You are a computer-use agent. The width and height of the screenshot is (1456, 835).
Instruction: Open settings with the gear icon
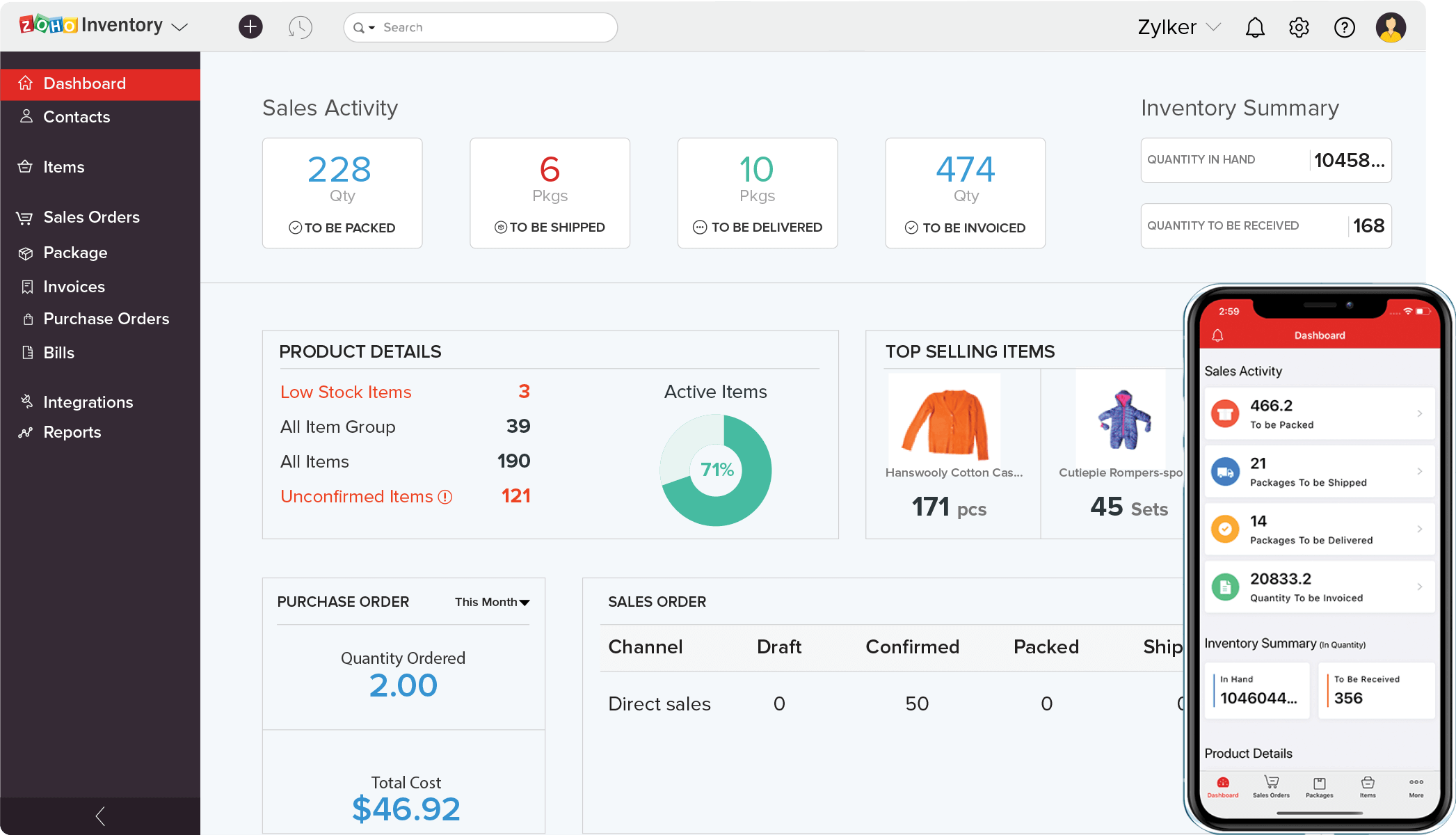(x=1298, y=27)
